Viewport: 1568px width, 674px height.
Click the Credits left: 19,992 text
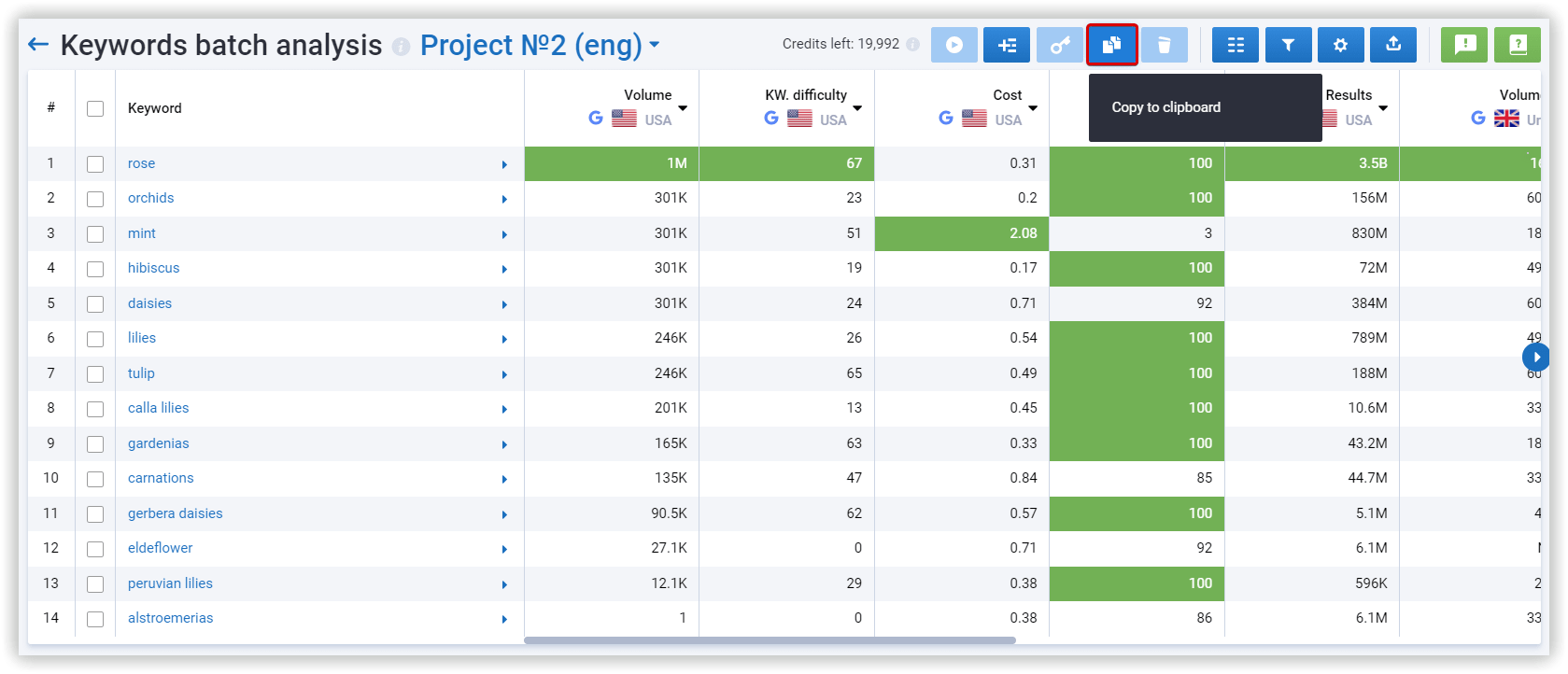pos(841,44)
